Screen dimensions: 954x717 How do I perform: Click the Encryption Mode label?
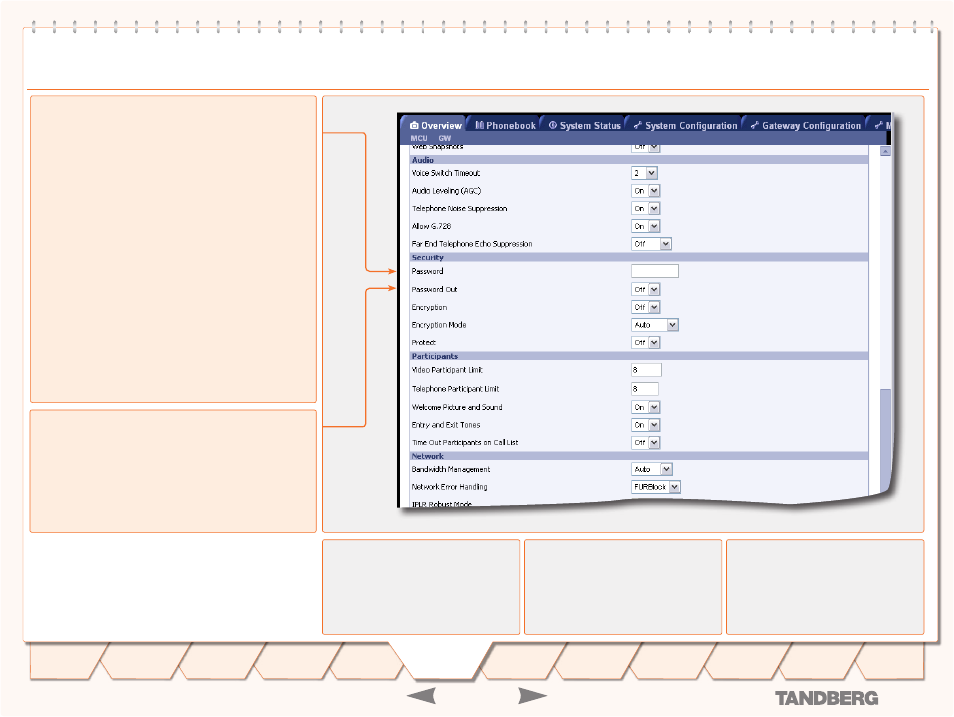(x=439, y=325)
